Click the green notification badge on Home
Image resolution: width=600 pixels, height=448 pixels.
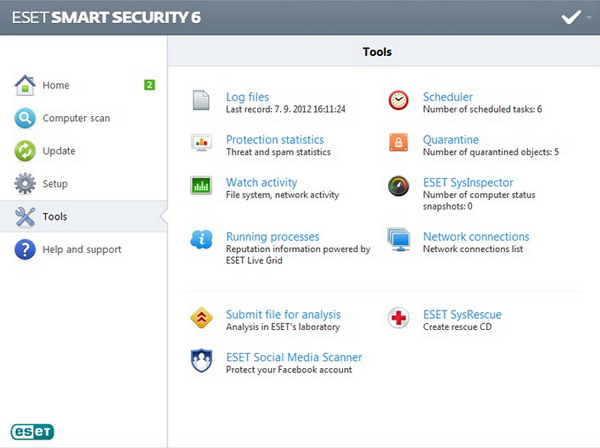click(x=150, y=85)
